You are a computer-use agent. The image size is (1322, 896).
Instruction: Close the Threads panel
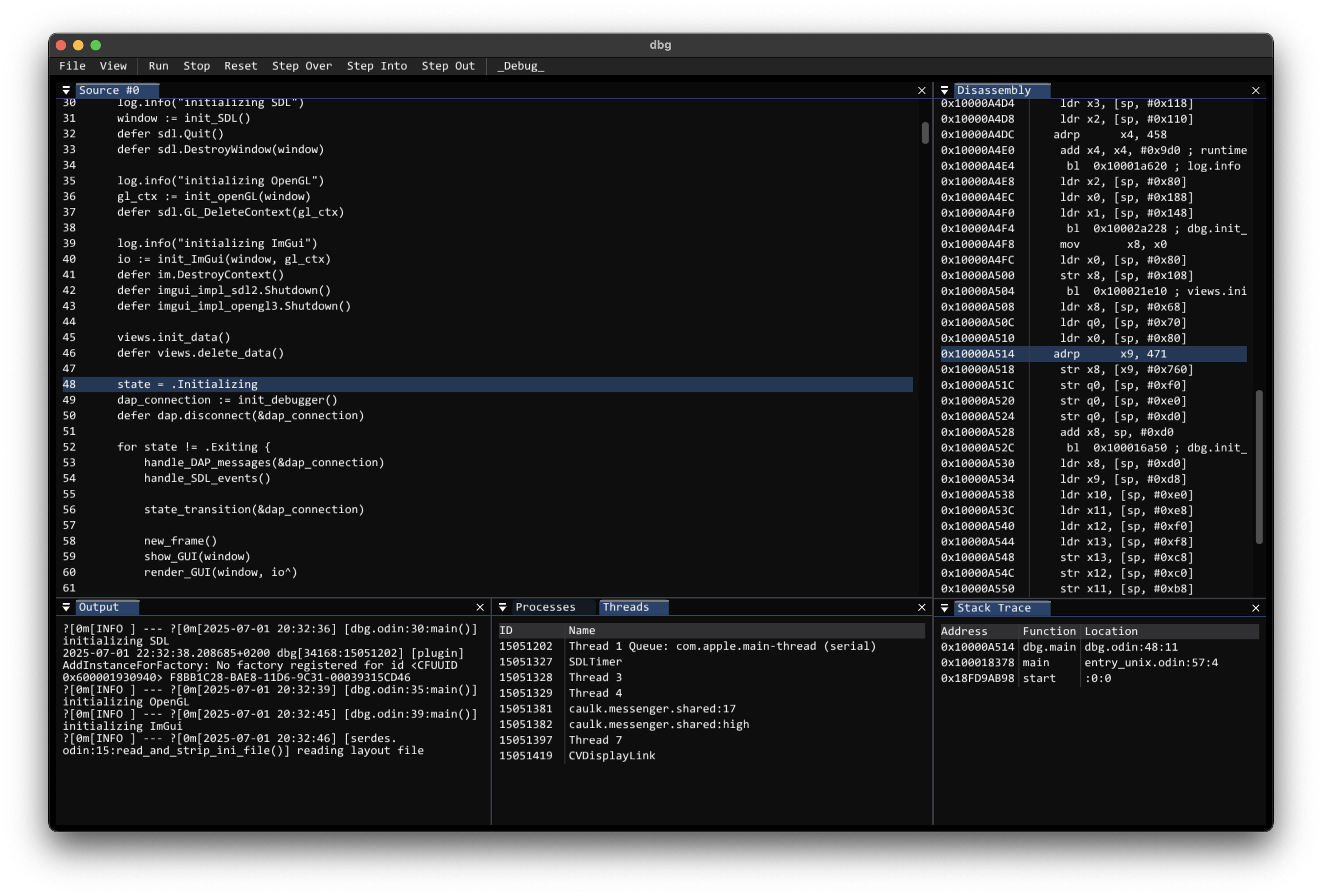(922, 608)
